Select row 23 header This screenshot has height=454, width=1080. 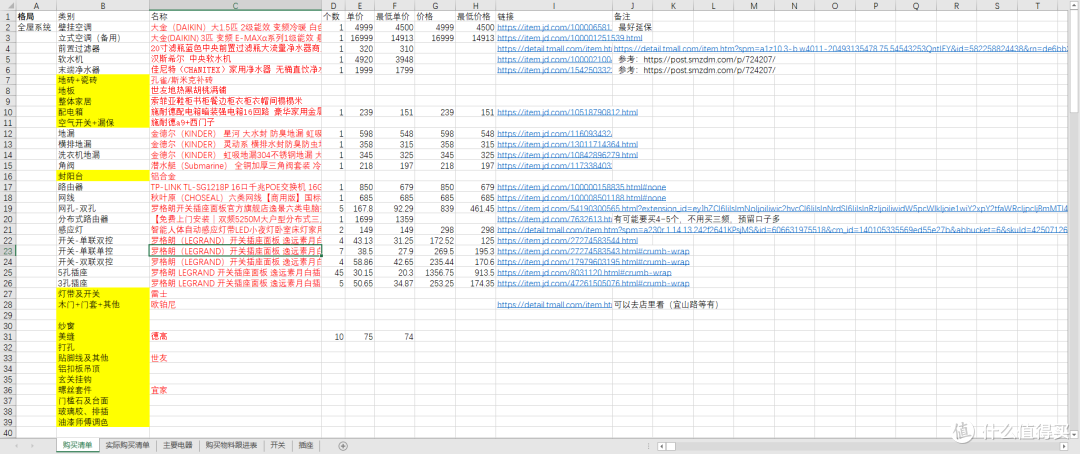pyautogui.click(x=8, y=251)
